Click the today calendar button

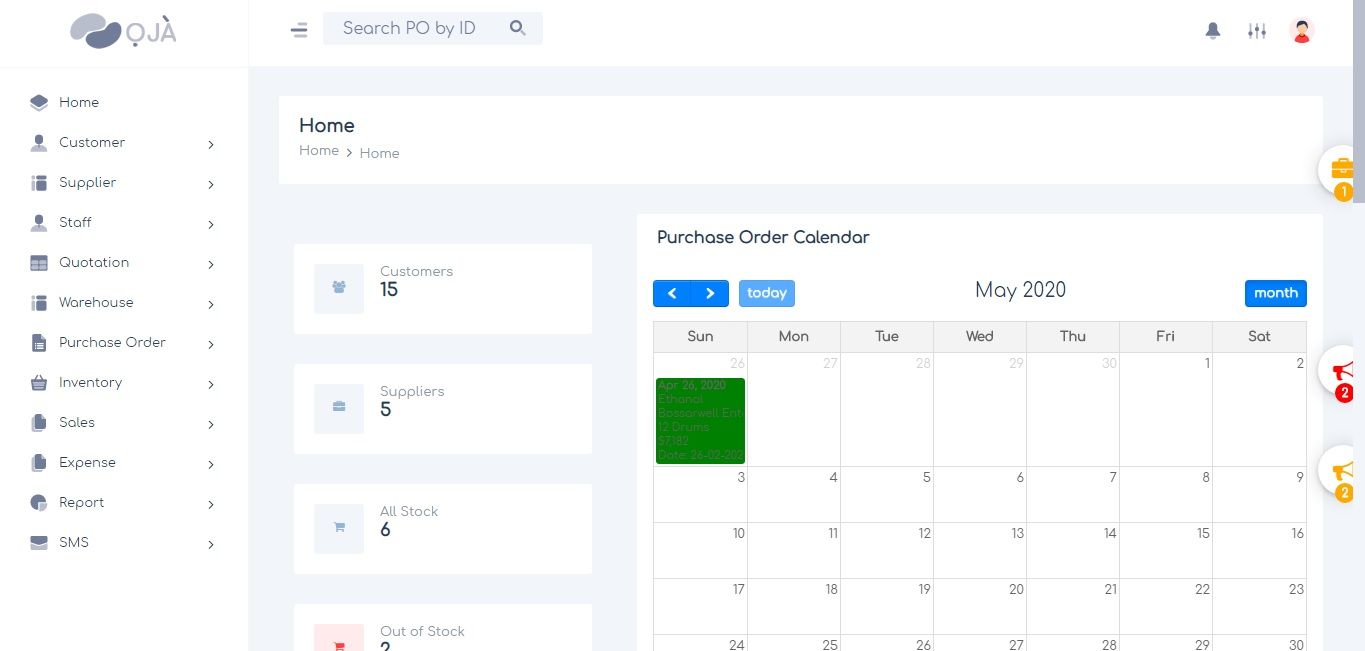(767, 293)
